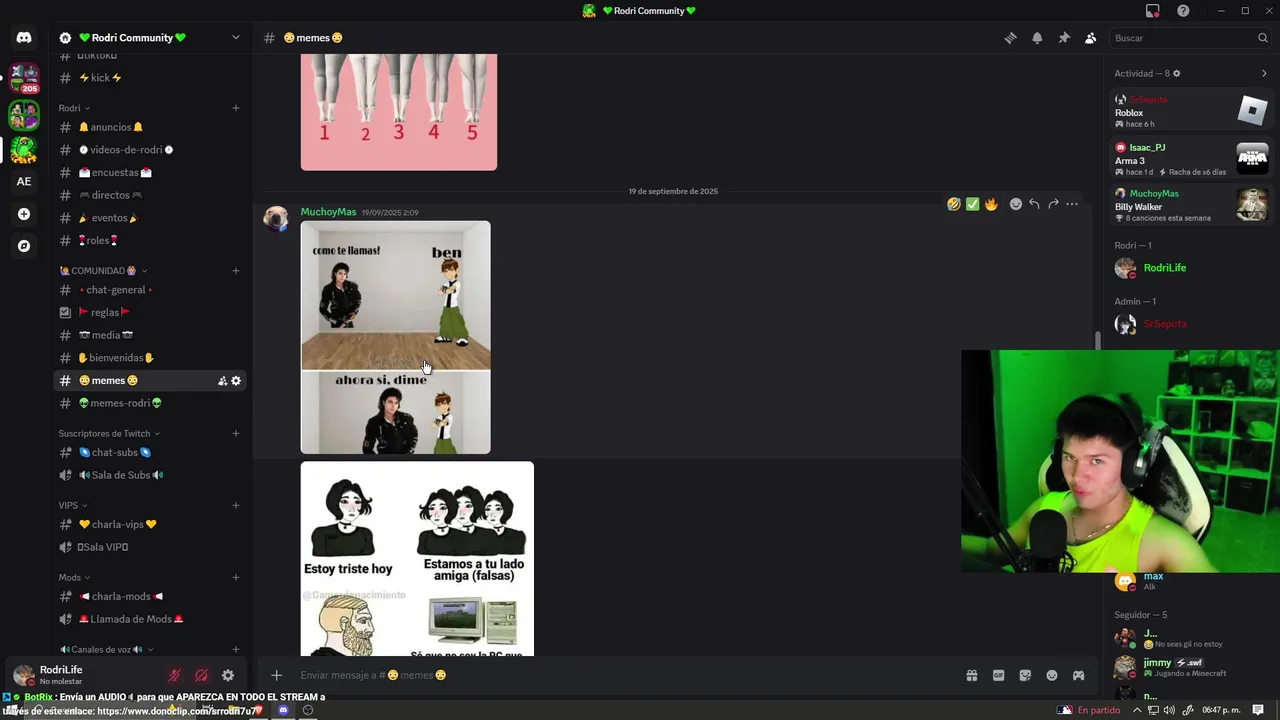
Task: Open the Help question mark icon
Action: pyautogui.click(x=1183, y=11)
